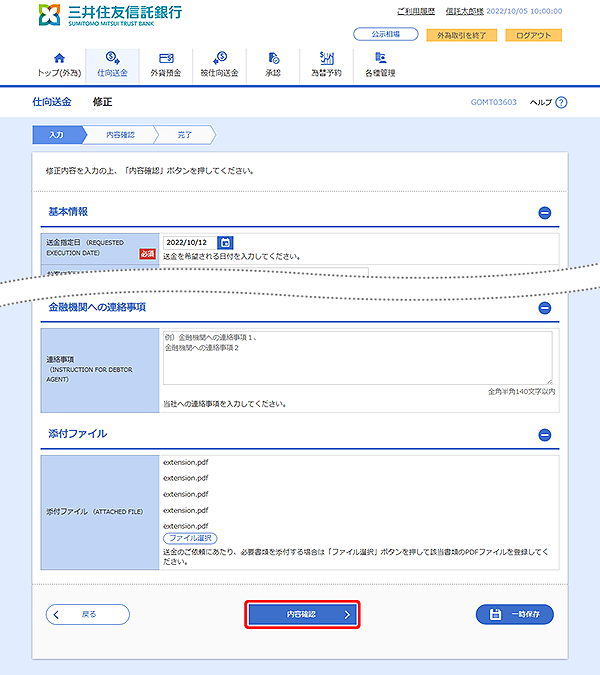The width and height of the screenshot is (600, 675).
Task: Click the first extension.pdf attachment
Action: coord(186,462)
